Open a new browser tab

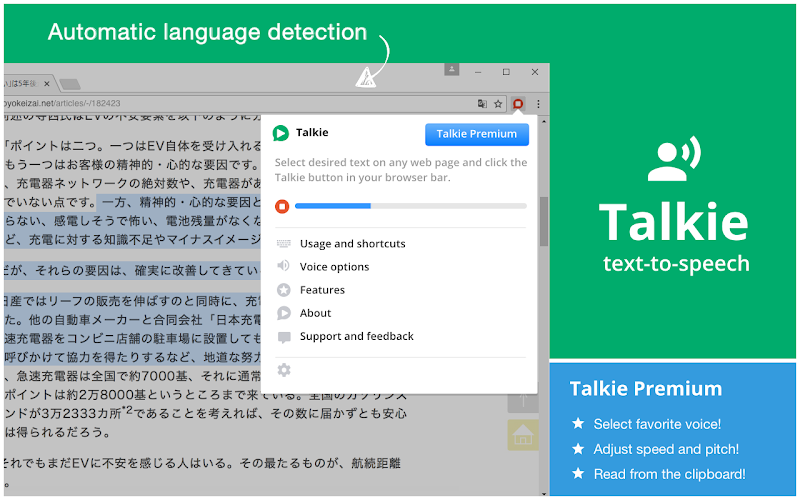coord(70,84)
